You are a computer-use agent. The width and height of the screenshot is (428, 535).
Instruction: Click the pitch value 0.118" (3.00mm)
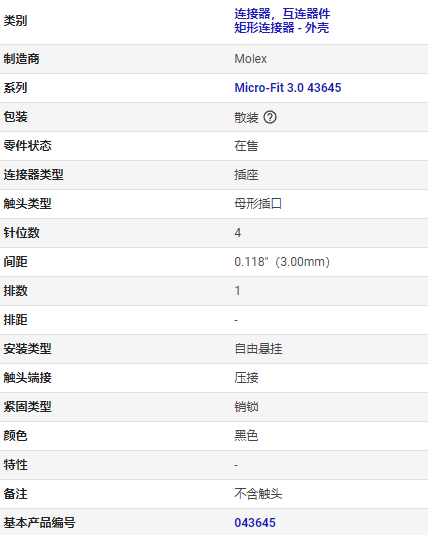click(x=282, y=262)
